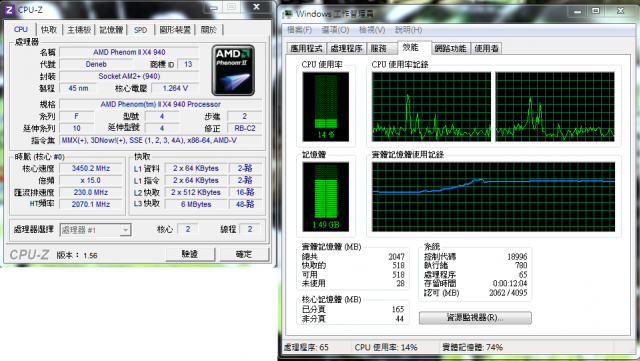This screenshot has width=640, height=361.
Task: Select the 記憶體 tab in CPU-Z
Action: point(111,29)
